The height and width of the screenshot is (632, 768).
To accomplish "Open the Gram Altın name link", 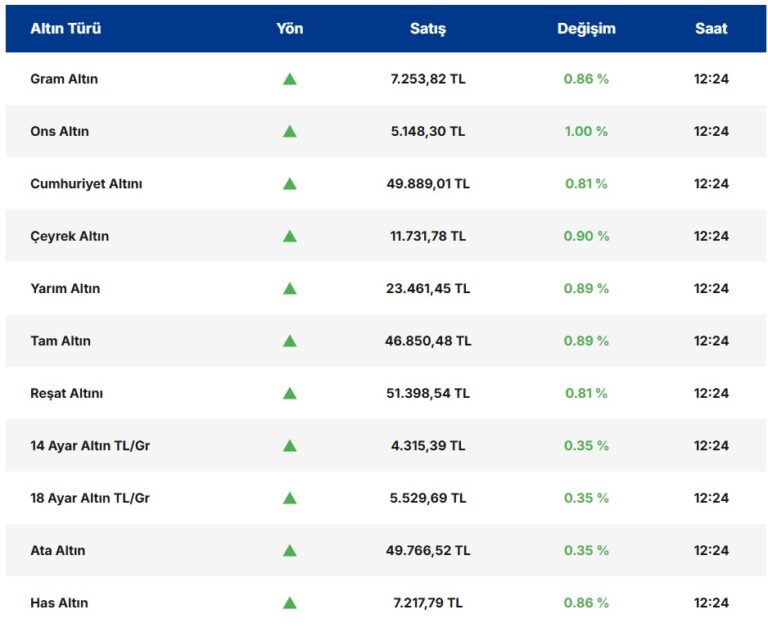I will (64, 79).
